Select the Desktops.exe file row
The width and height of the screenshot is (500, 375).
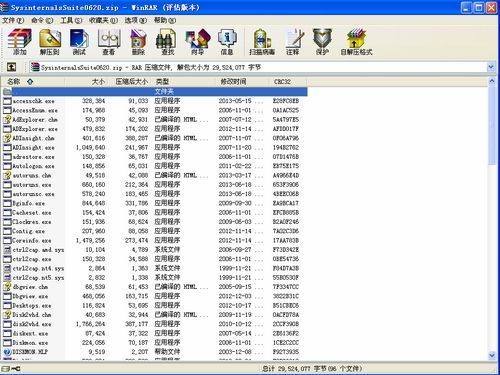(153, 305)
